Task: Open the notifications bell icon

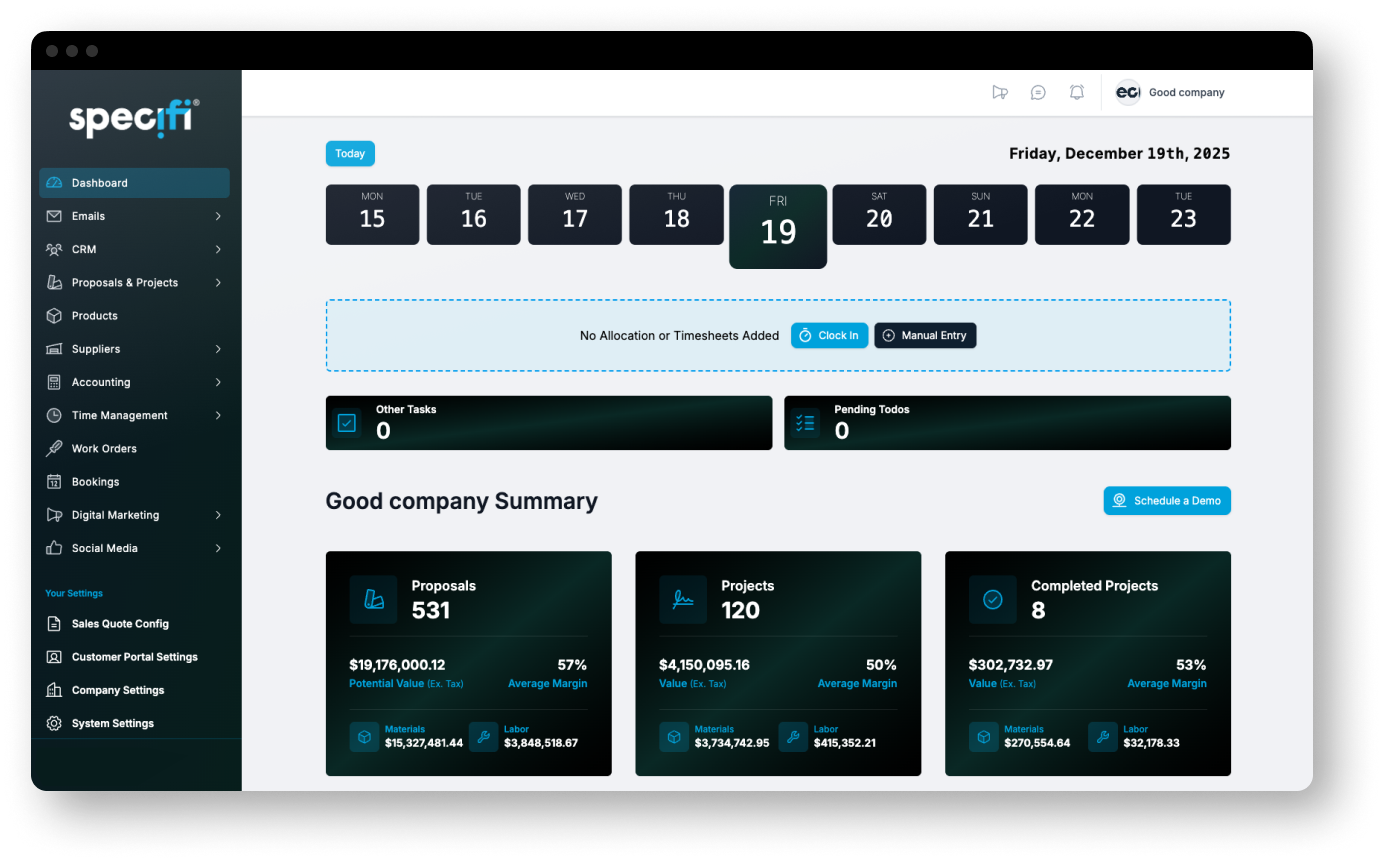Action: coord(1076,91)
